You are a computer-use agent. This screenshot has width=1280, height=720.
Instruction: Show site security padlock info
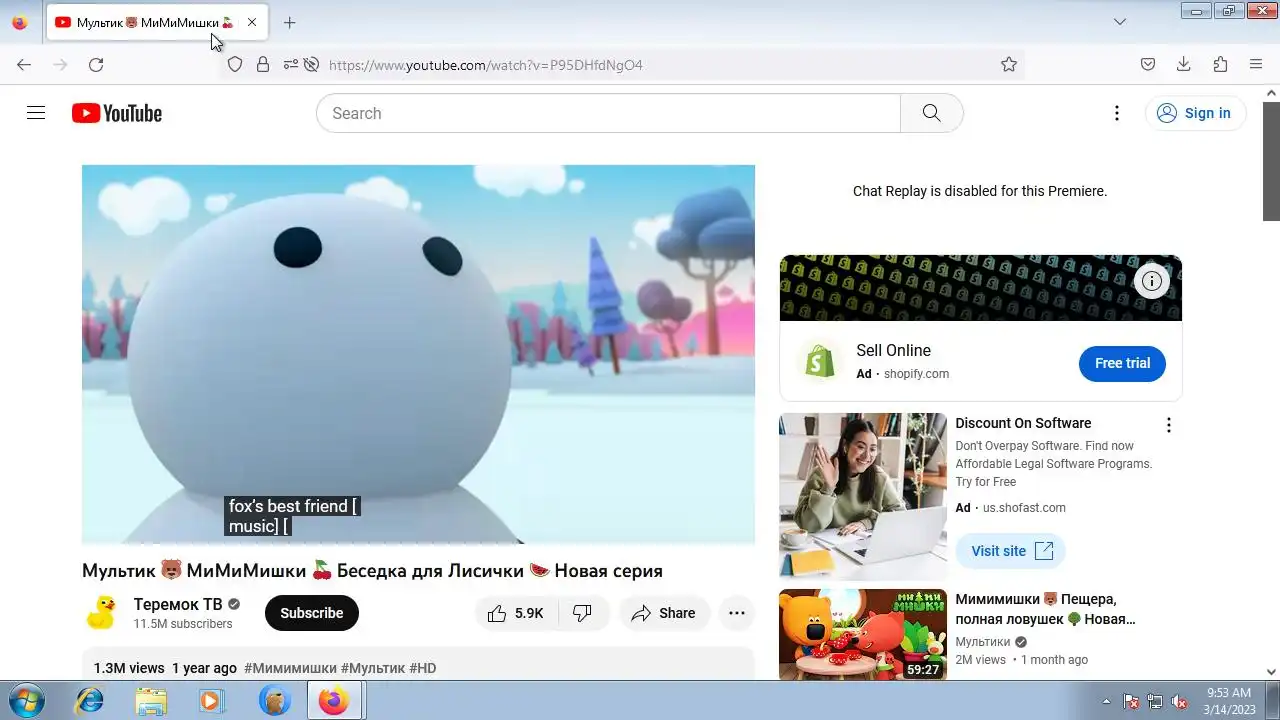(x=263, y=64)
